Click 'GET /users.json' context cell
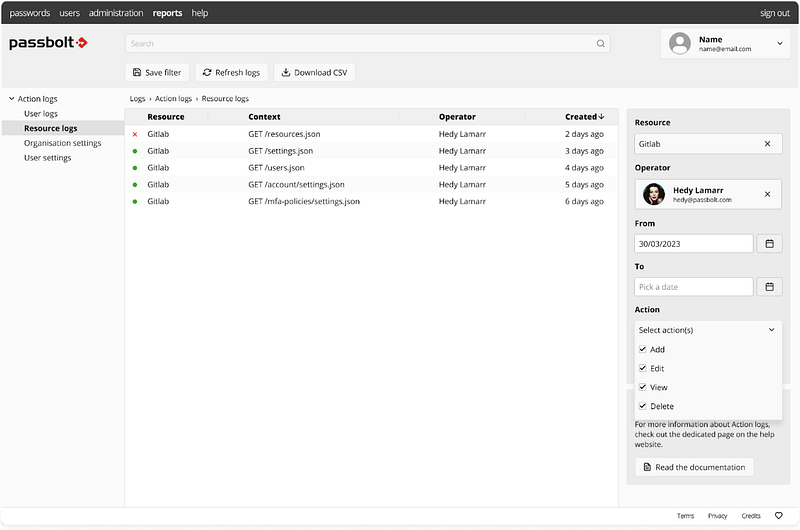 276,168
